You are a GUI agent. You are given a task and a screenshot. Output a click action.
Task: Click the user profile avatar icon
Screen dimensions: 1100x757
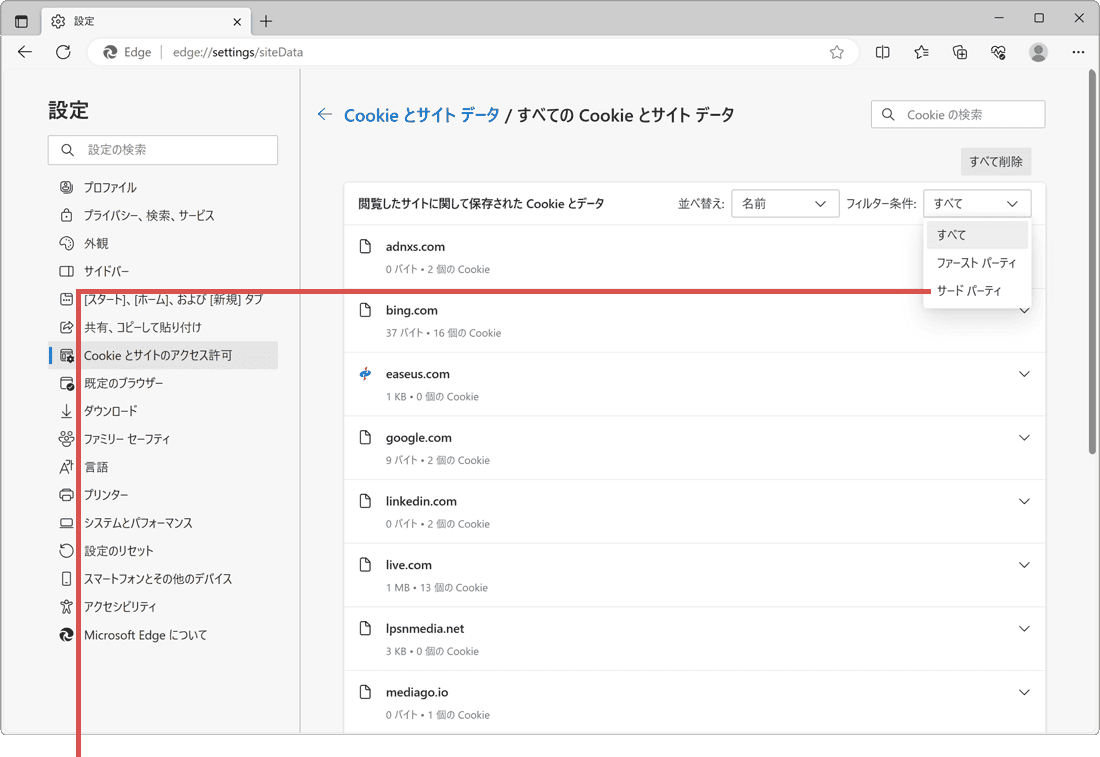1038,52
